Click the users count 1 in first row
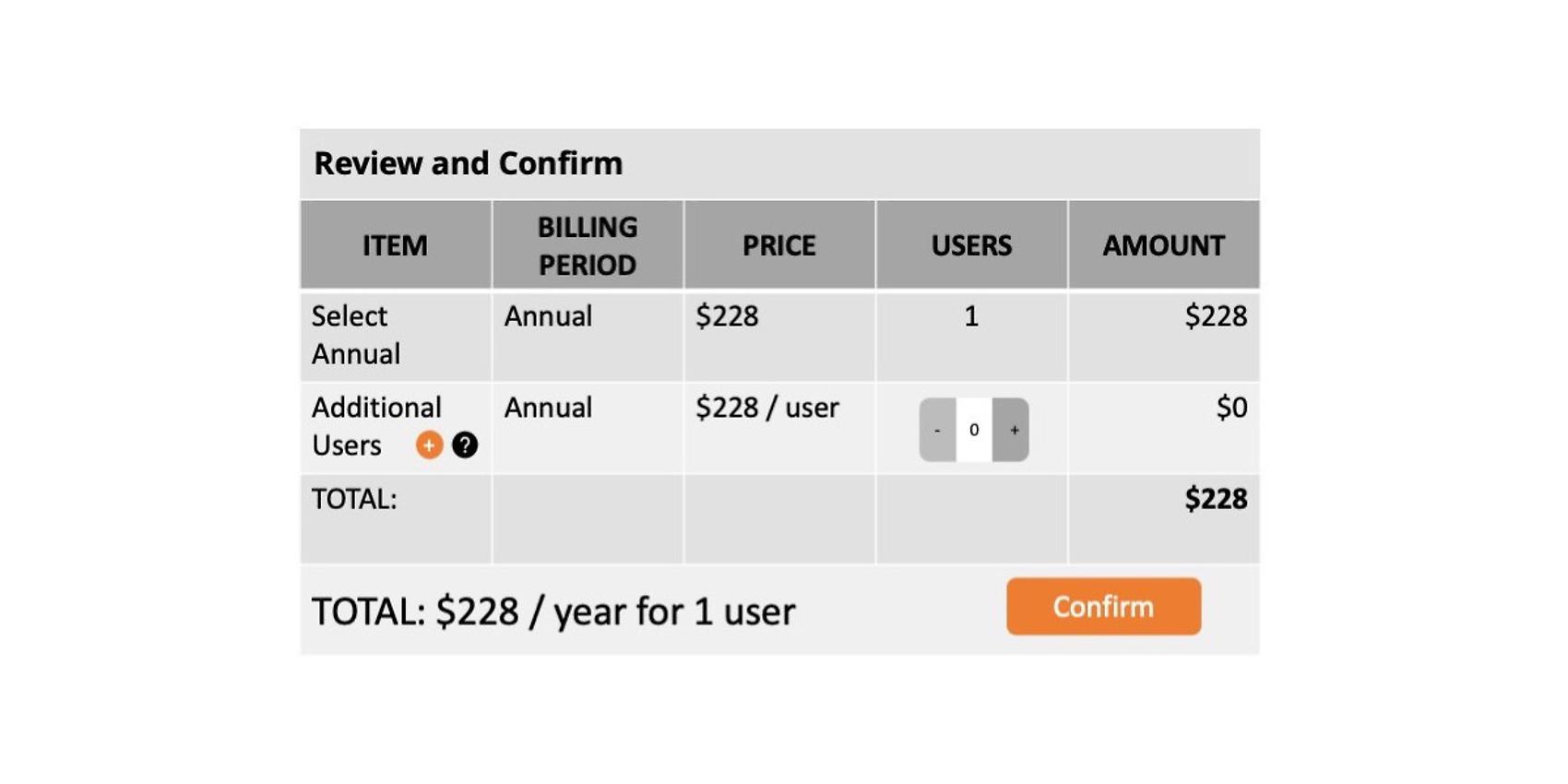This screenshot has height=784, width=1568. pos(971,316)
